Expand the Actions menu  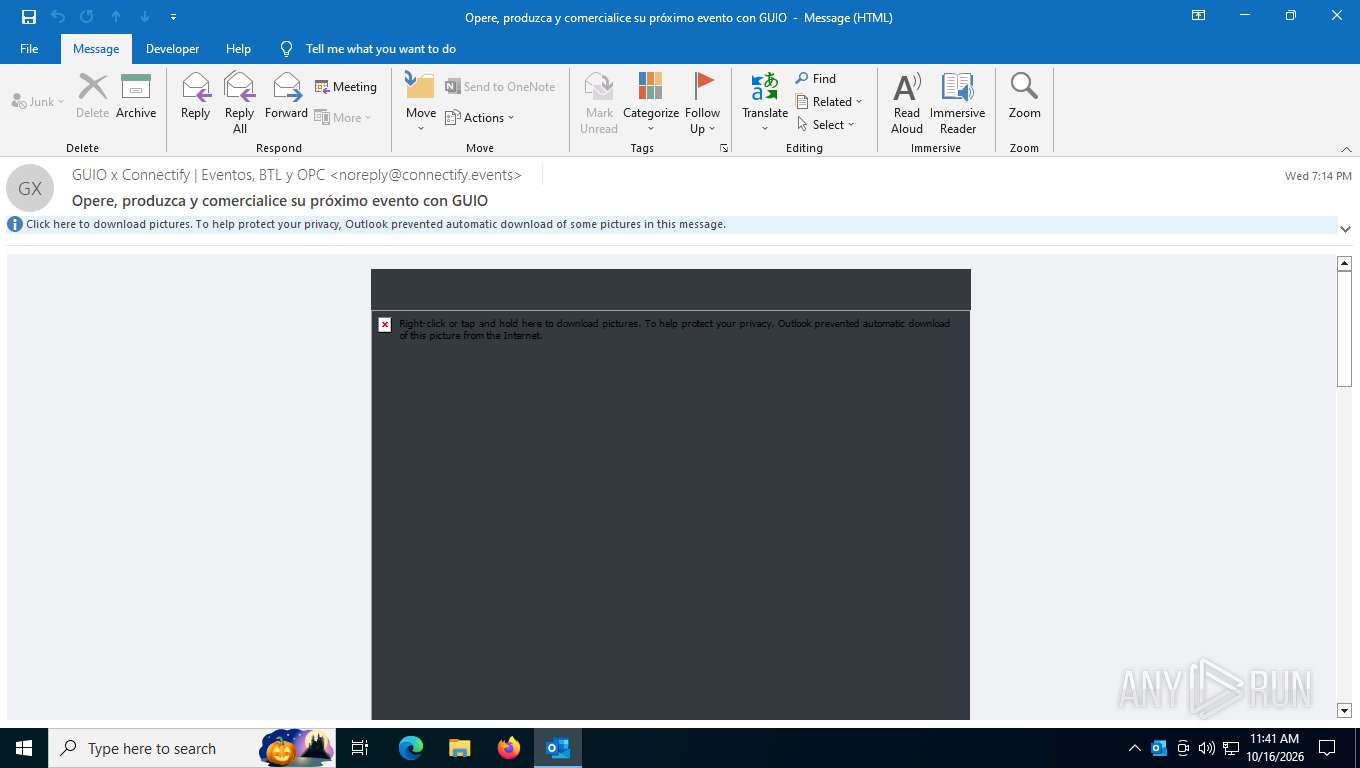tap(480, 117)
